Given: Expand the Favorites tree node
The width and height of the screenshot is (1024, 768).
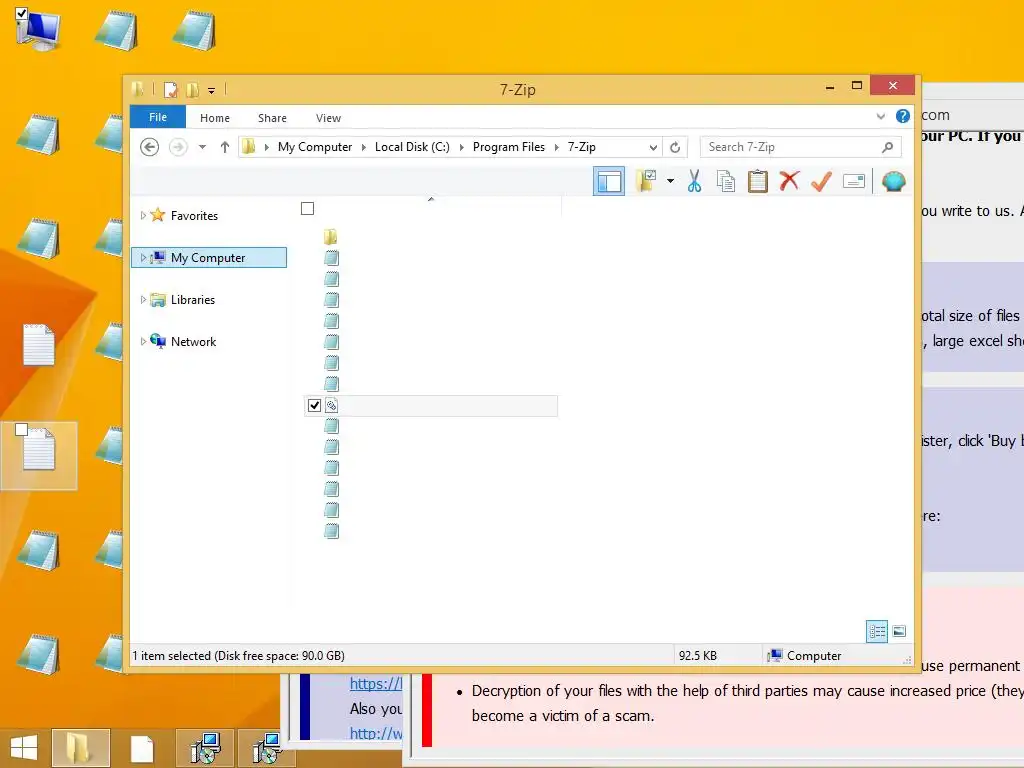Looking at the screenshot, I should pyautogui.click(x=143, y=216).
